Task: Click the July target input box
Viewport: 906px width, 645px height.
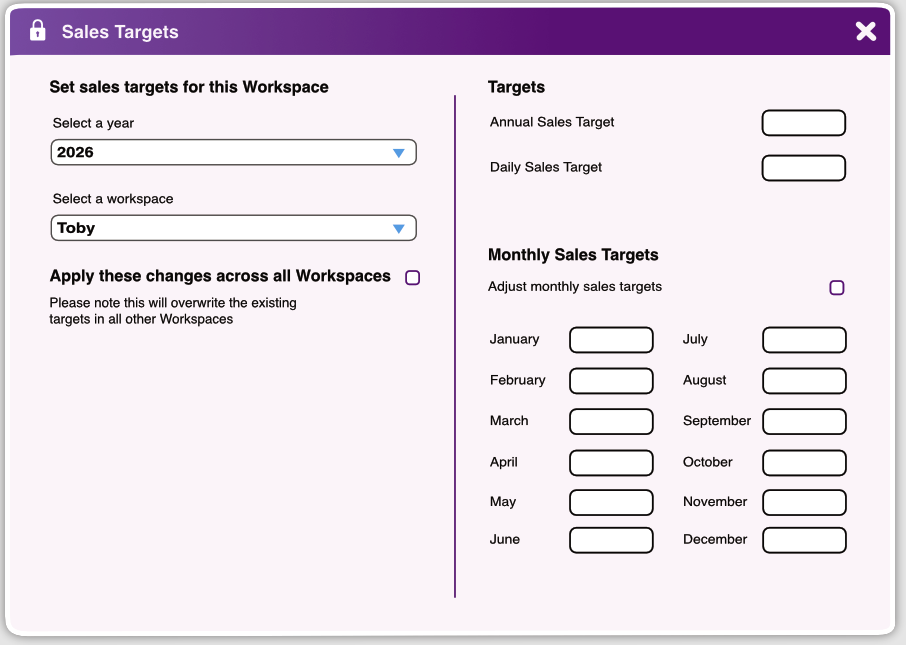Action: click(804, 340)
